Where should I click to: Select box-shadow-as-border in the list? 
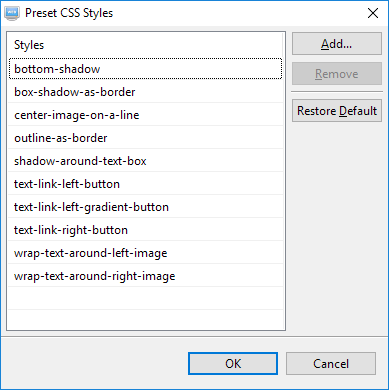(145, 92)
